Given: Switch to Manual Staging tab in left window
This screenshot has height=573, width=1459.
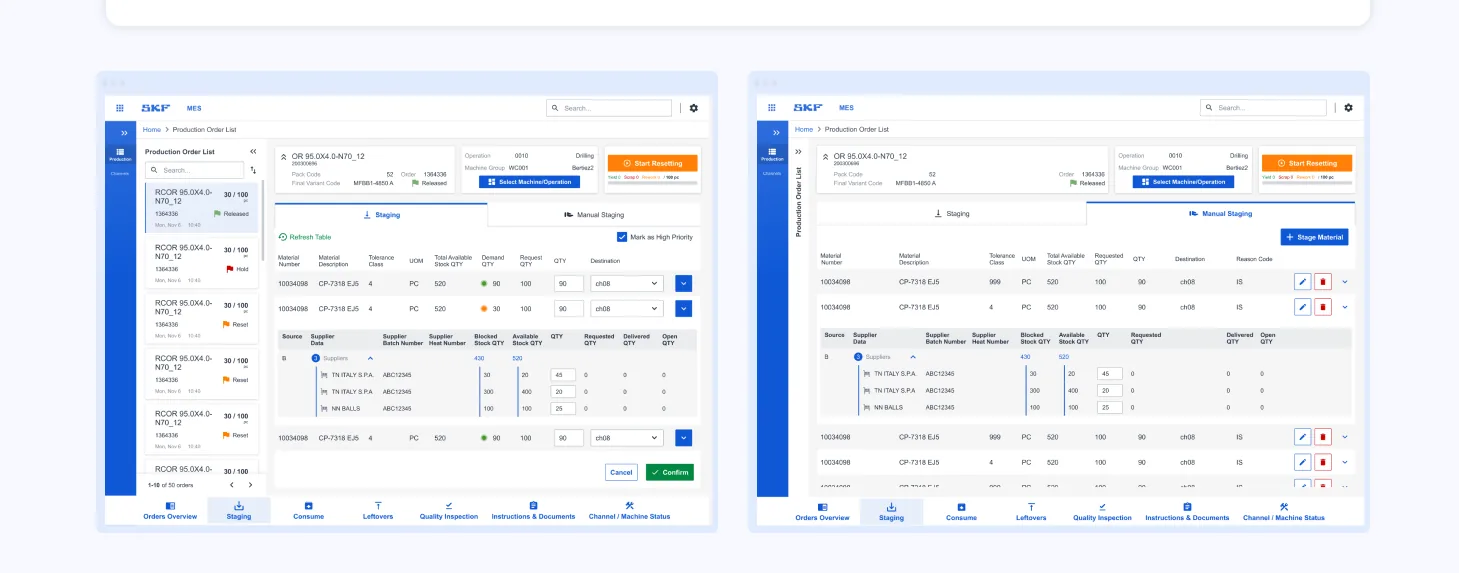Looking at the screenshot, I should pyautogui.click(x=594, y=214).
